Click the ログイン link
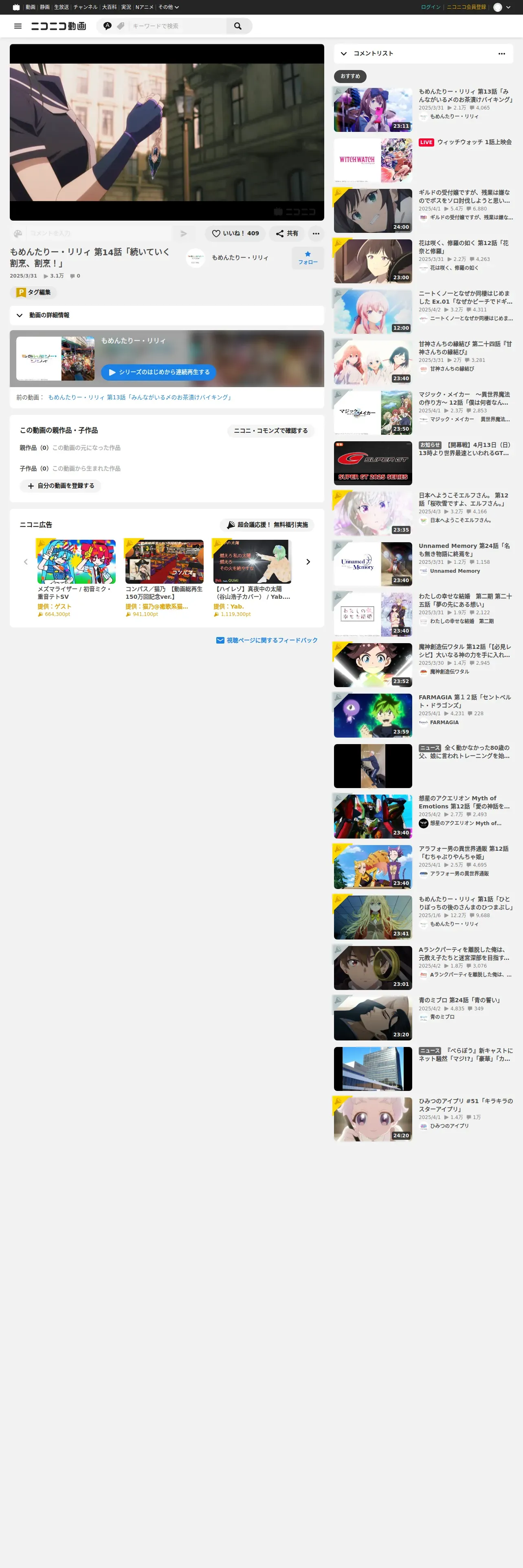 click(431, 7)
